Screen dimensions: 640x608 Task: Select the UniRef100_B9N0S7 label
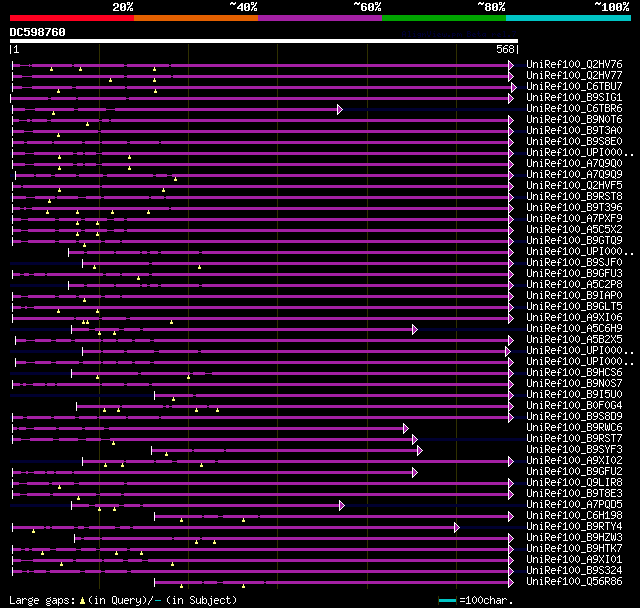click(574, 384)
